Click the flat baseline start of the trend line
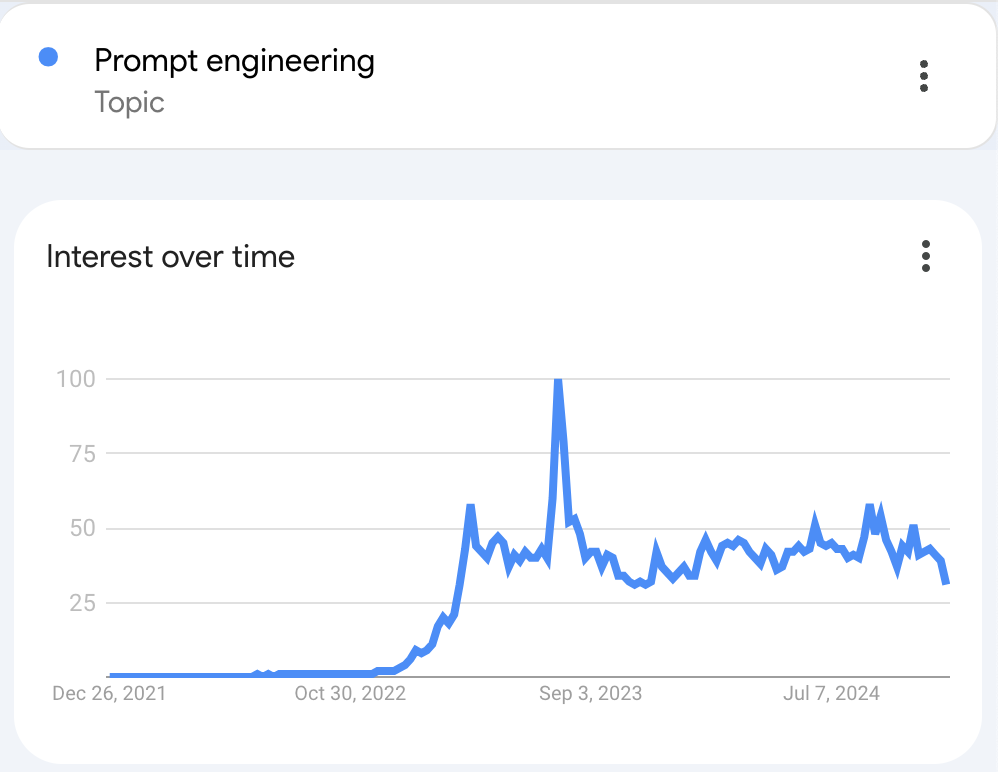The height and width of the screenshot is (772, 998). click(x=112, y=676)
